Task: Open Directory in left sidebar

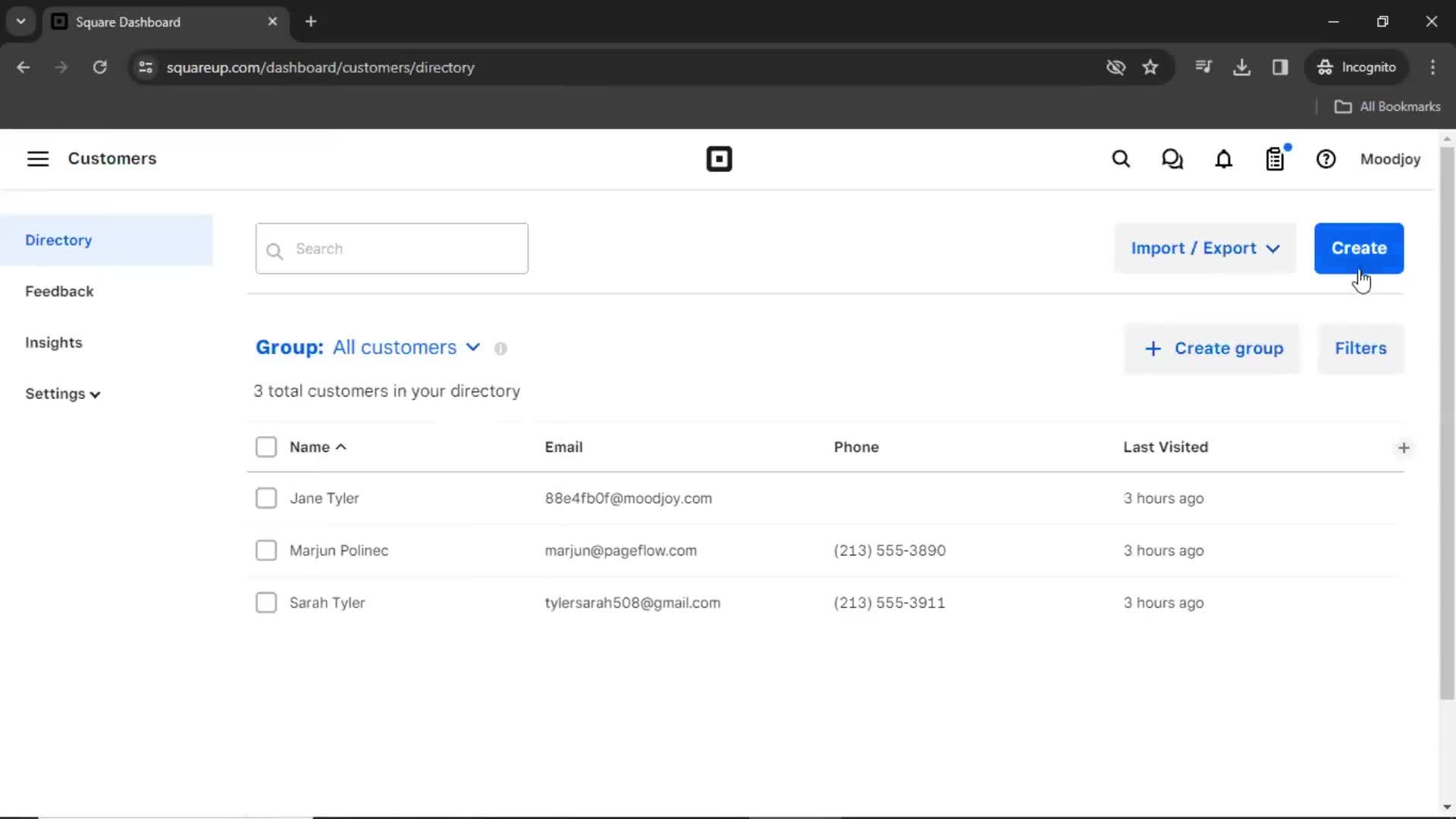Action: [x=58, y=240]
